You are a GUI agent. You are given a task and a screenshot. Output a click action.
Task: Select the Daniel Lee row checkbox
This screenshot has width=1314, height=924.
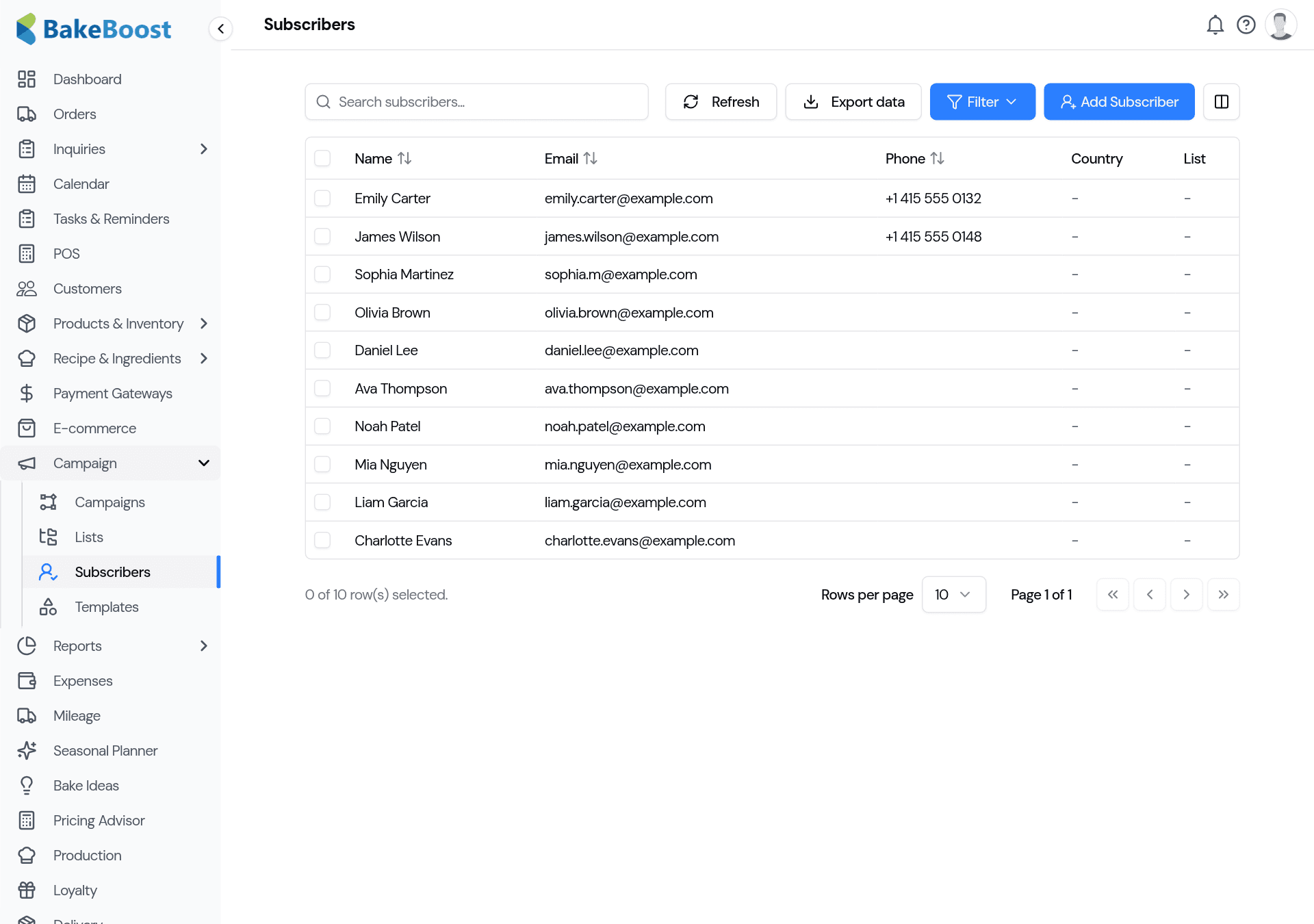(x=322, y=350)
